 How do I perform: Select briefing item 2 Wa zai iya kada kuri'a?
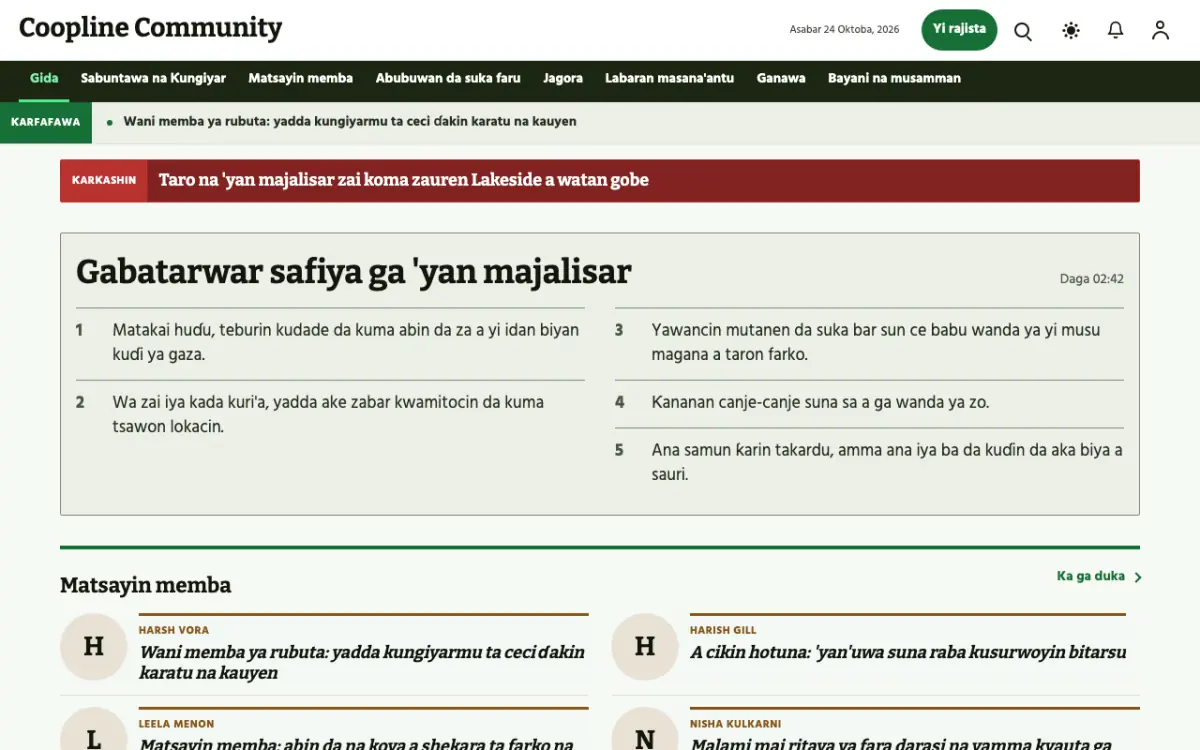330,414
